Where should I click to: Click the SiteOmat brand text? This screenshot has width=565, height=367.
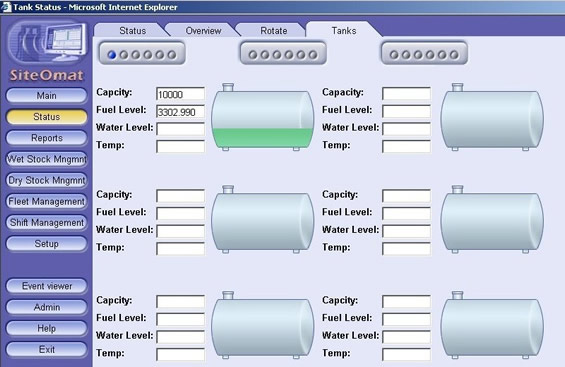[x=47, y=75]
